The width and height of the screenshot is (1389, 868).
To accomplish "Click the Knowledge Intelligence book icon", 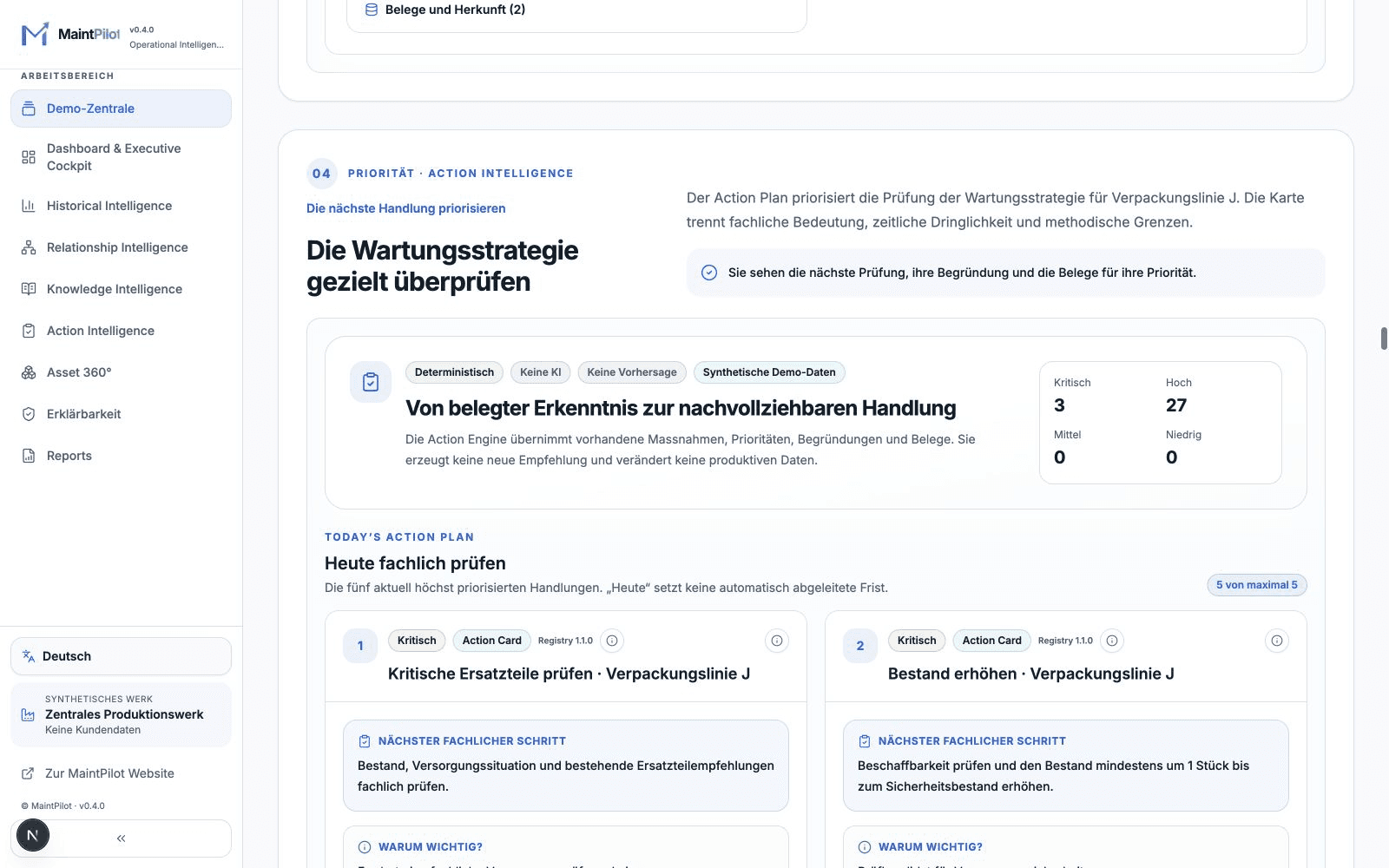I will click(29, 289).
